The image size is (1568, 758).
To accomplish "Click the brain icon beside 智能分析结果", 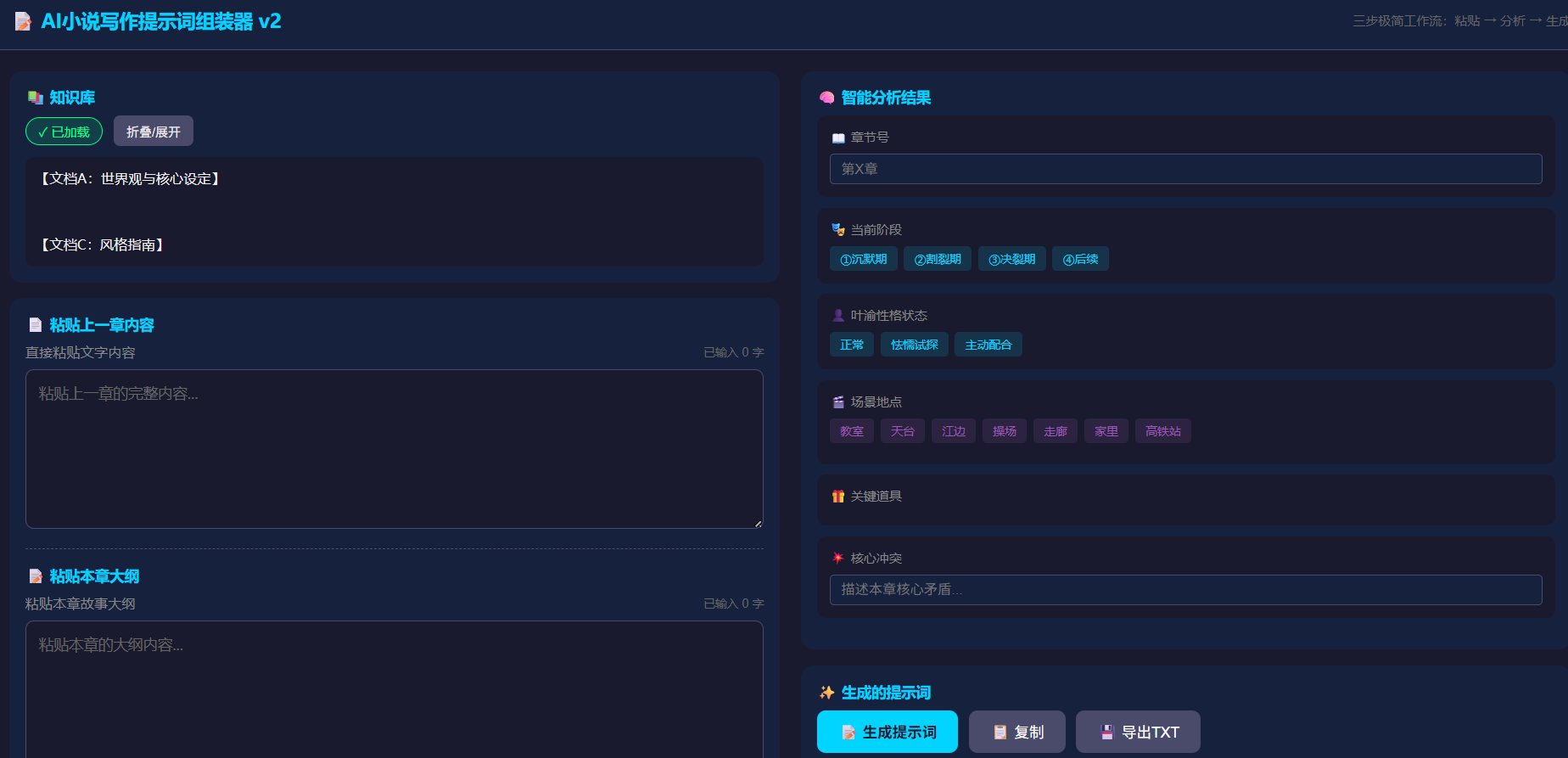I will point(826,98).
